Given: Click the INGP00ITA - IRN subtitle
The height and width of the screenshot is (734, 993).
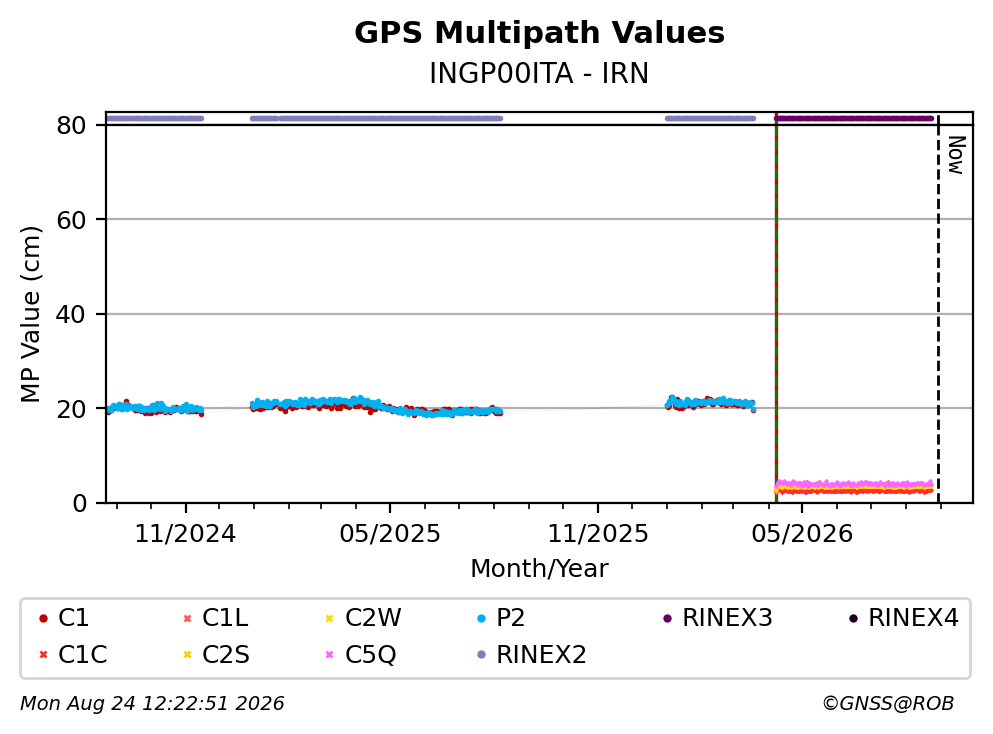Looking at the screenshot, I should pos(540,73).
